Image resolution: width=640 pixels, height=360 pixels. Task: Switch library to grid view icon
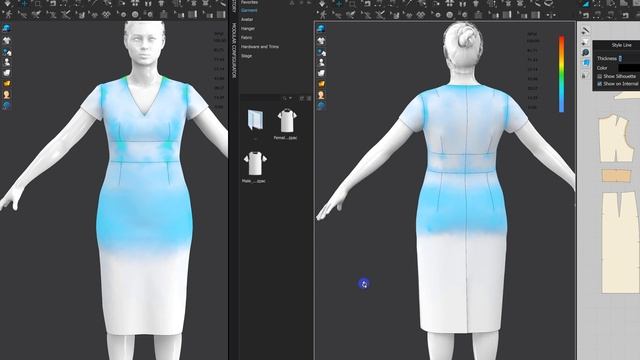click(x=309, y=98)
